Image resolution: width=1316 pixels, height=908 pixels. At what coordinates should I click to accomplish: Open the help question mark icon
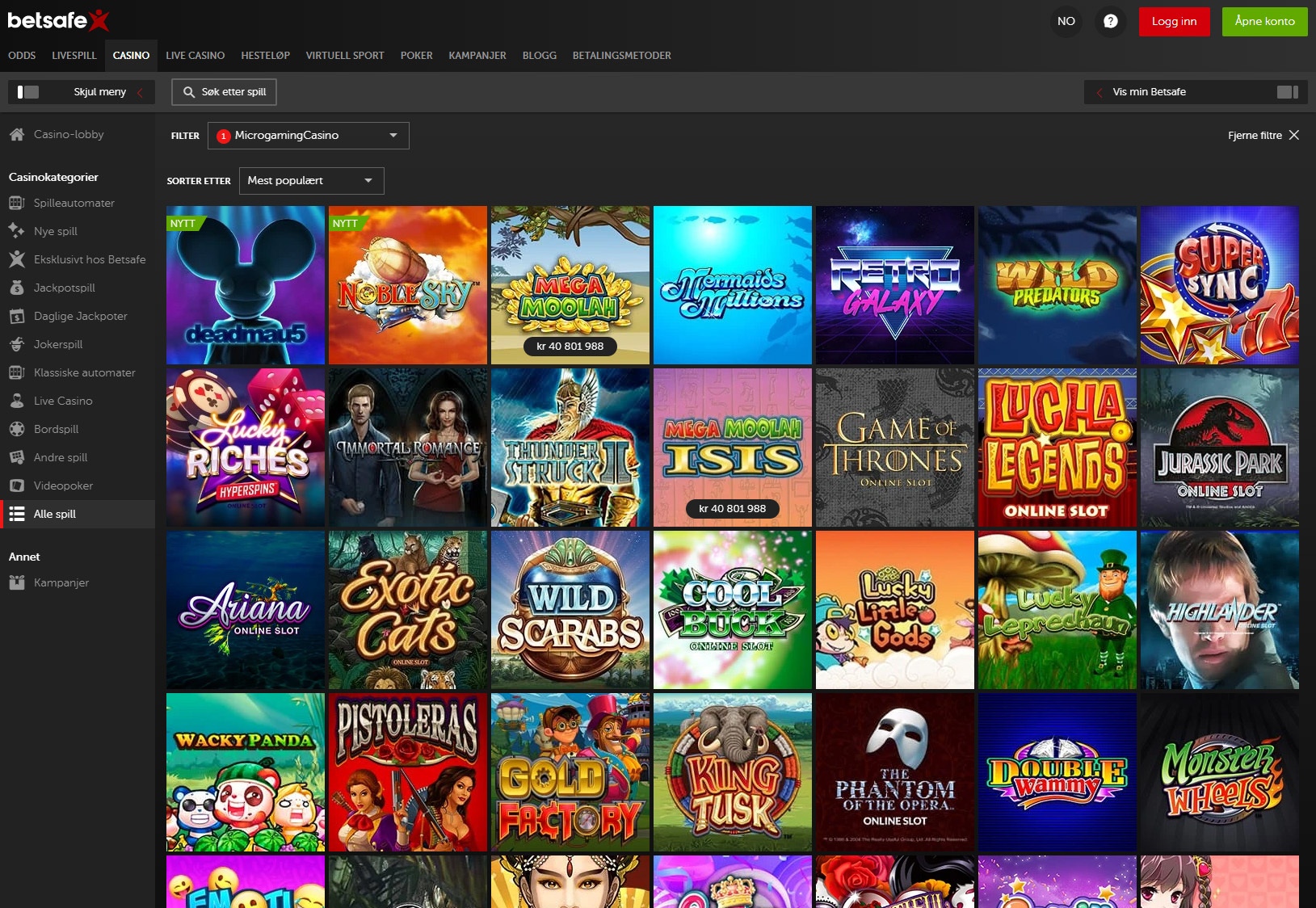[x=1110, y=22]
